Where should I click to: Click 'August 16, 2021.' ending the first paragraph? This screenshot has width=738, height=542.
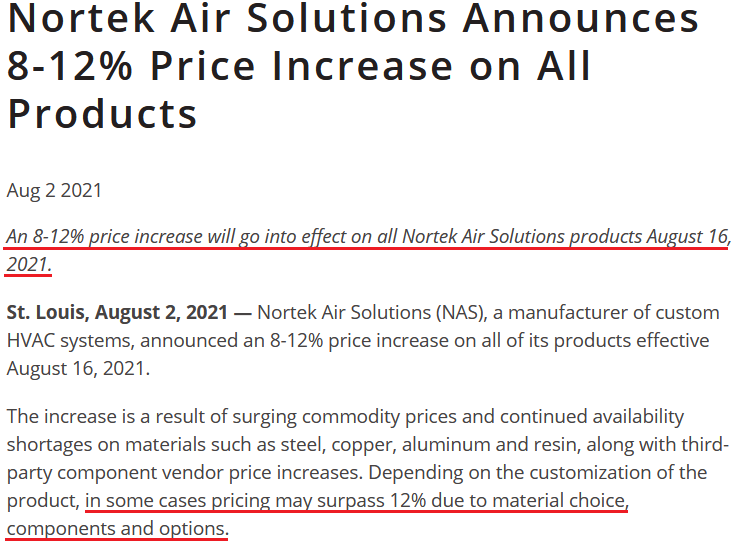coord(78,368)
